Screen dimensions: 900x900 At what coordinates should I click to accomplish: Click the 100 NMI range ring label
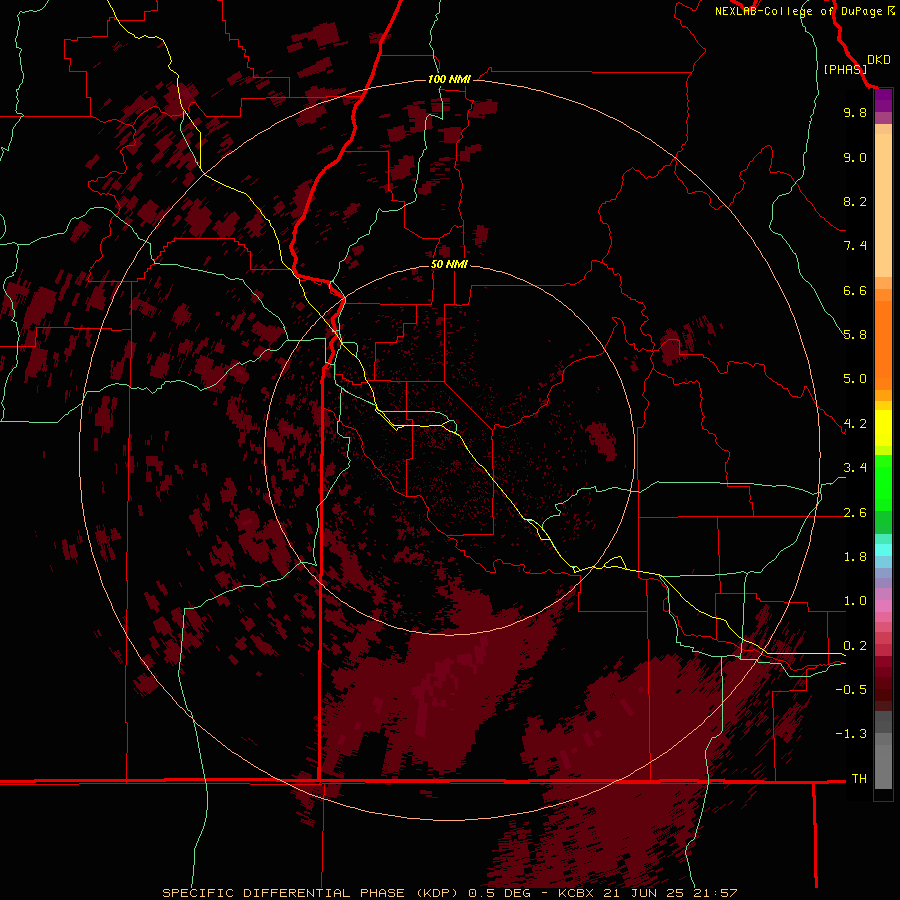coord(449,79)
